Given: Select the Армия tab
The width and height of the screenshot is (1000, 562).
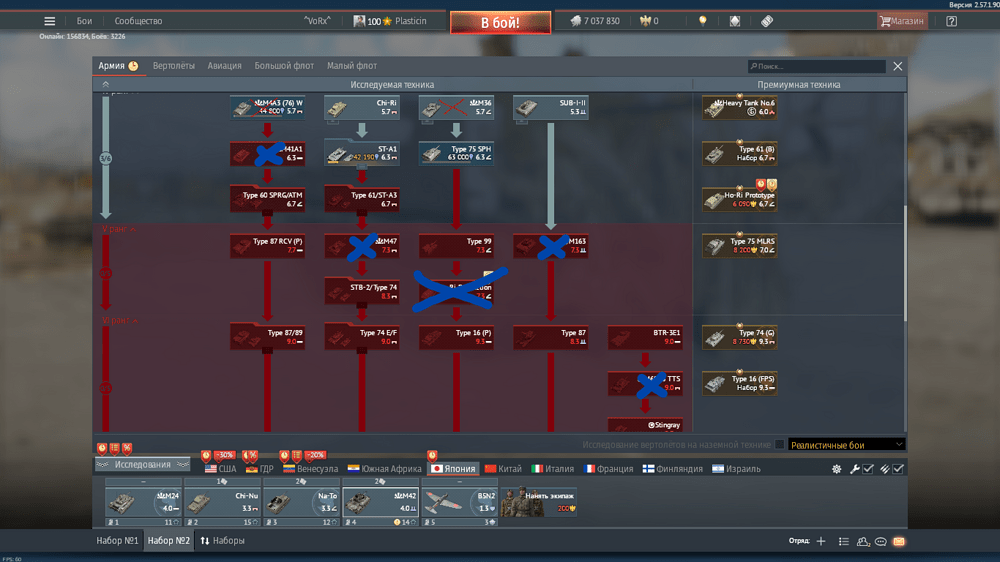Looking at the screenshot, I should (118, 66).
